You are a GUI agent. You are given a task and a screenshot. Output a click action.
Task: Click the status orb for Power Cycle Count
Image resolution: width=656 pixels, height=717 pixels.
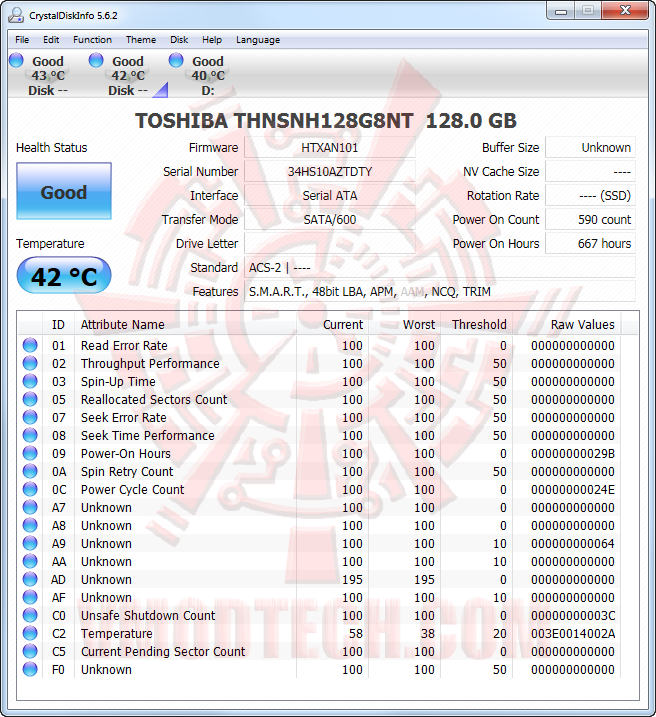click(x=30, y=489)
